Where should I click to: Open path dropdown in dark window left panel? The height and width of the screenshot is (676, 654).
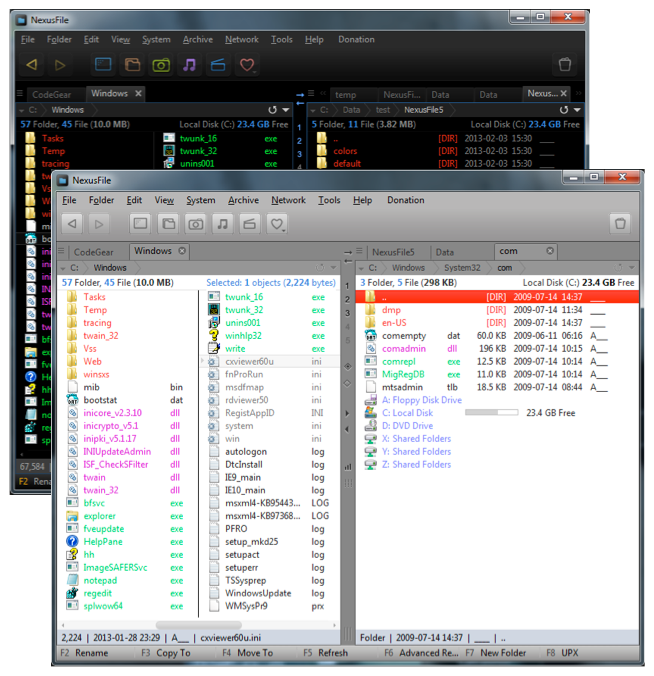point(285,110)
